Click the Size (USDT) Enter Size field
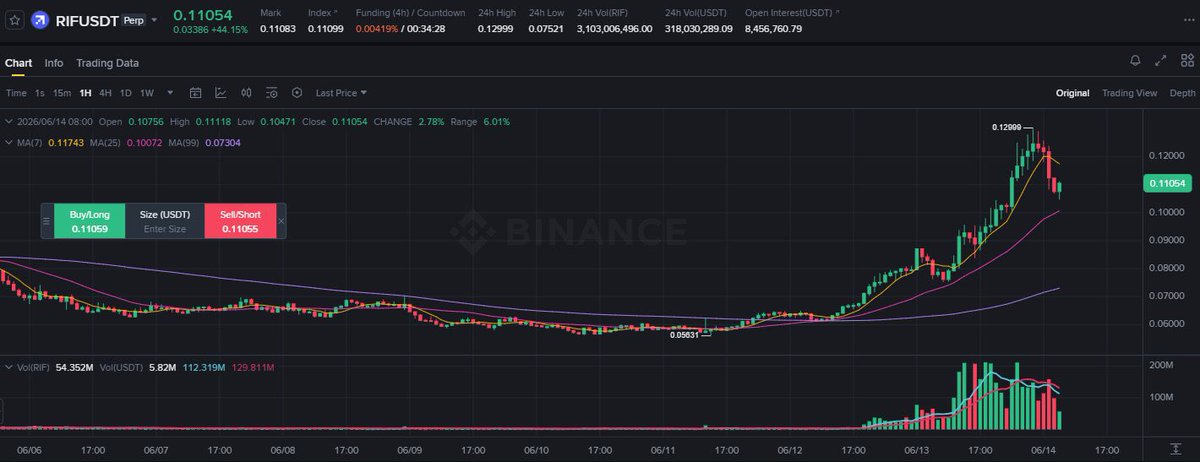 coord(165,221)
